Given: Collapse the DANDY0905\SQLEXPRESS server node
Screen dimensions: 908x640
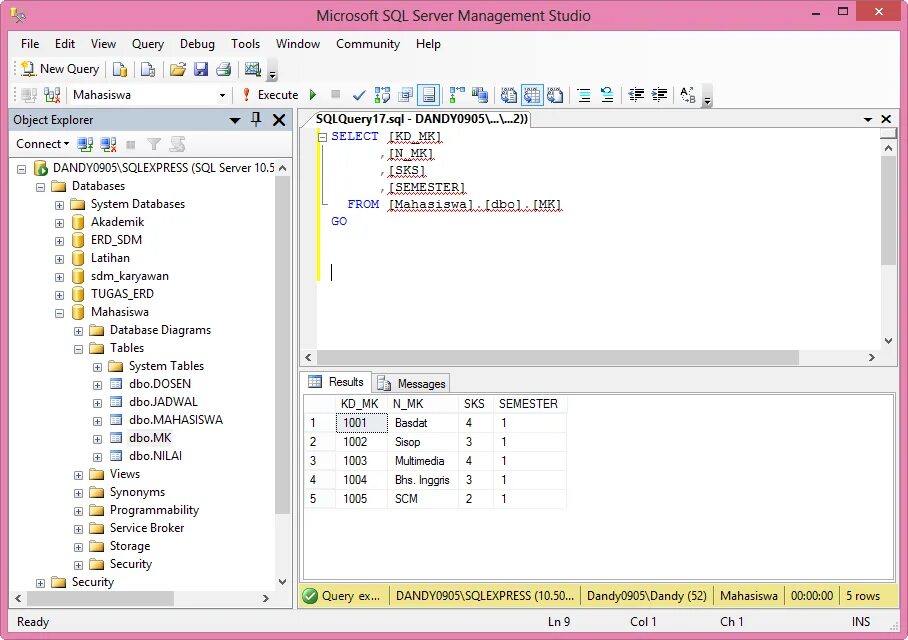Looking at the screenshot, I should pyautogui.click(x=21, y=169).
